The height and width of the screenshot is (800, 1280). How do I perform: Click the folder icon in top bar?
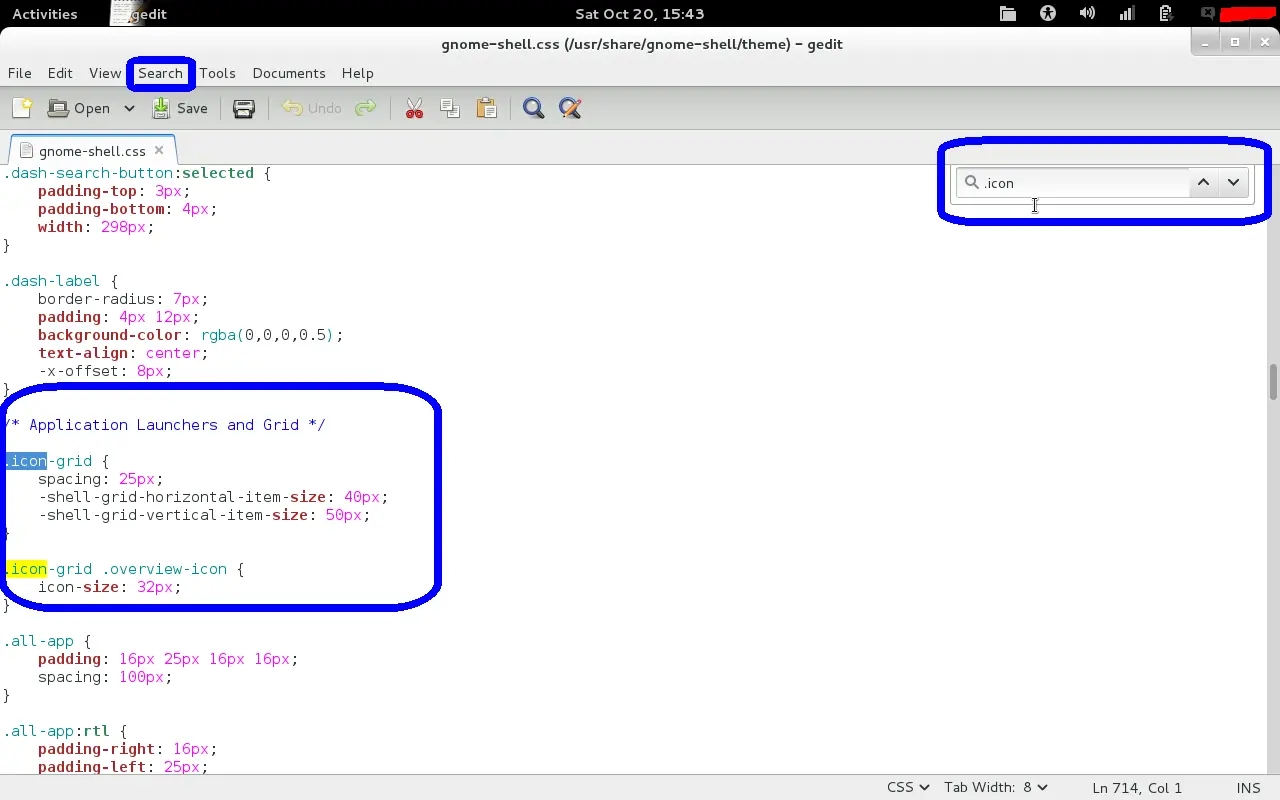point(1008,14)
